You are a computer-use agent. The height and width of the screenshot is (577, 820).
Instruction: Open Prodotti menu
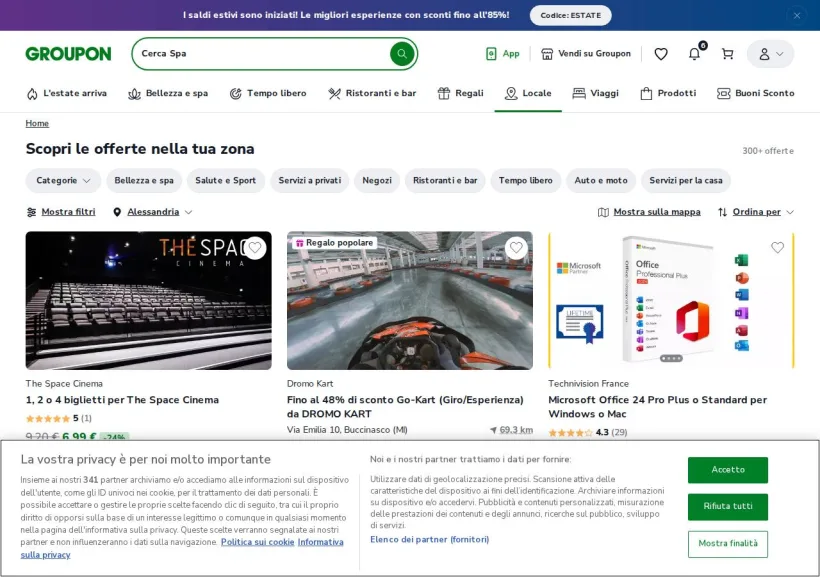tap(668, 93)
